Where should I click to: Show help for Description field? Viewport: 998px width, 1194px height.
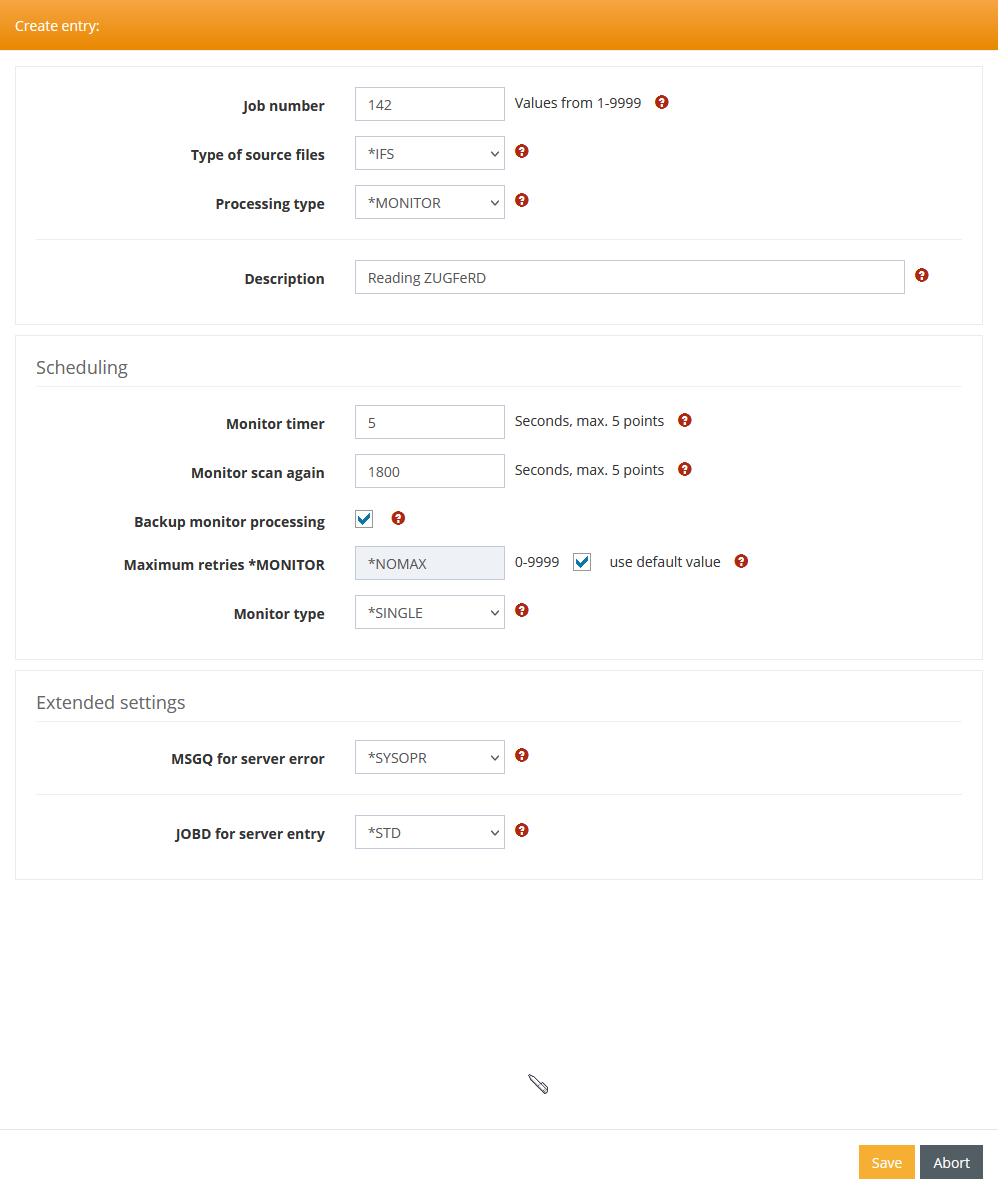coord(922,275)
